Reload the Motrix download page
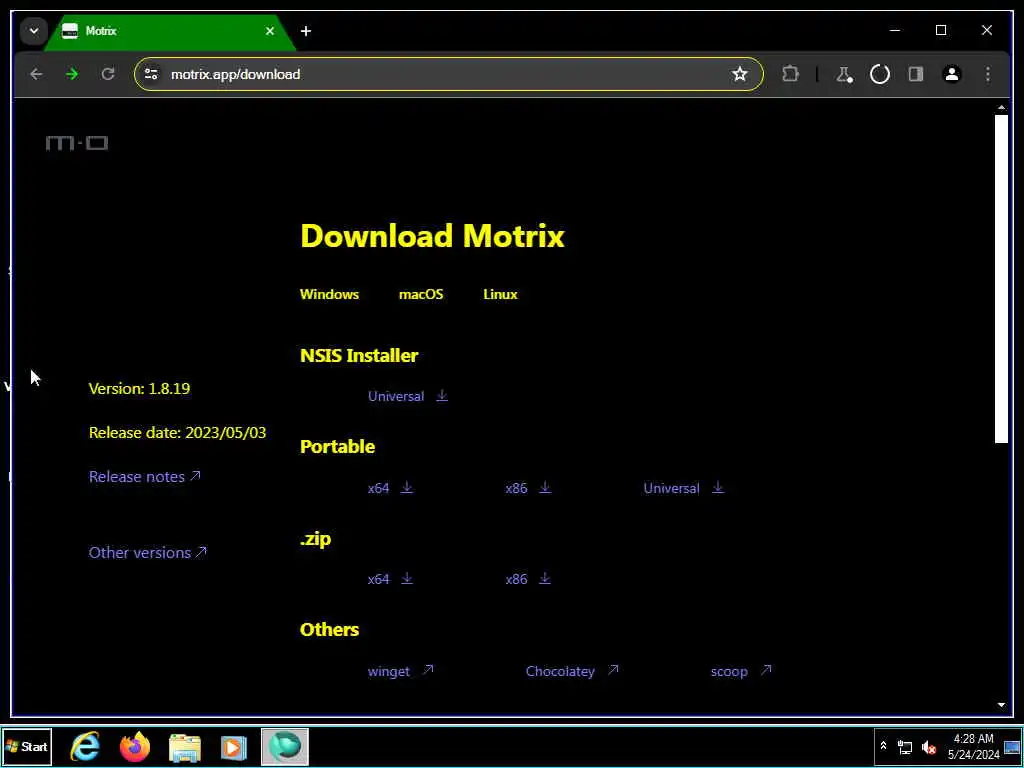 [108, 74]
